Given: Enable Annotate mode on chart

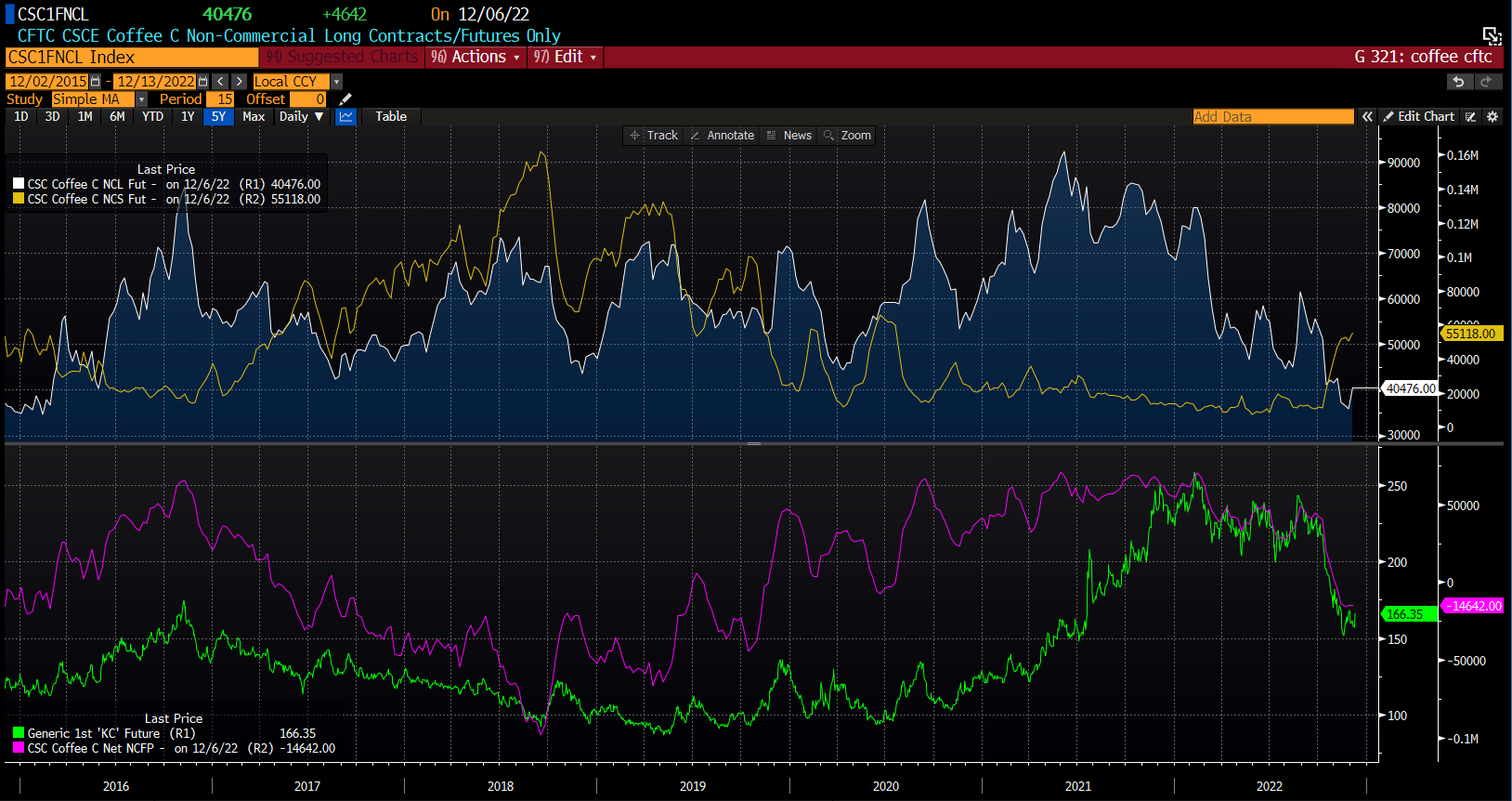Looking at the screenshot, I should click(x=722, y=136).
